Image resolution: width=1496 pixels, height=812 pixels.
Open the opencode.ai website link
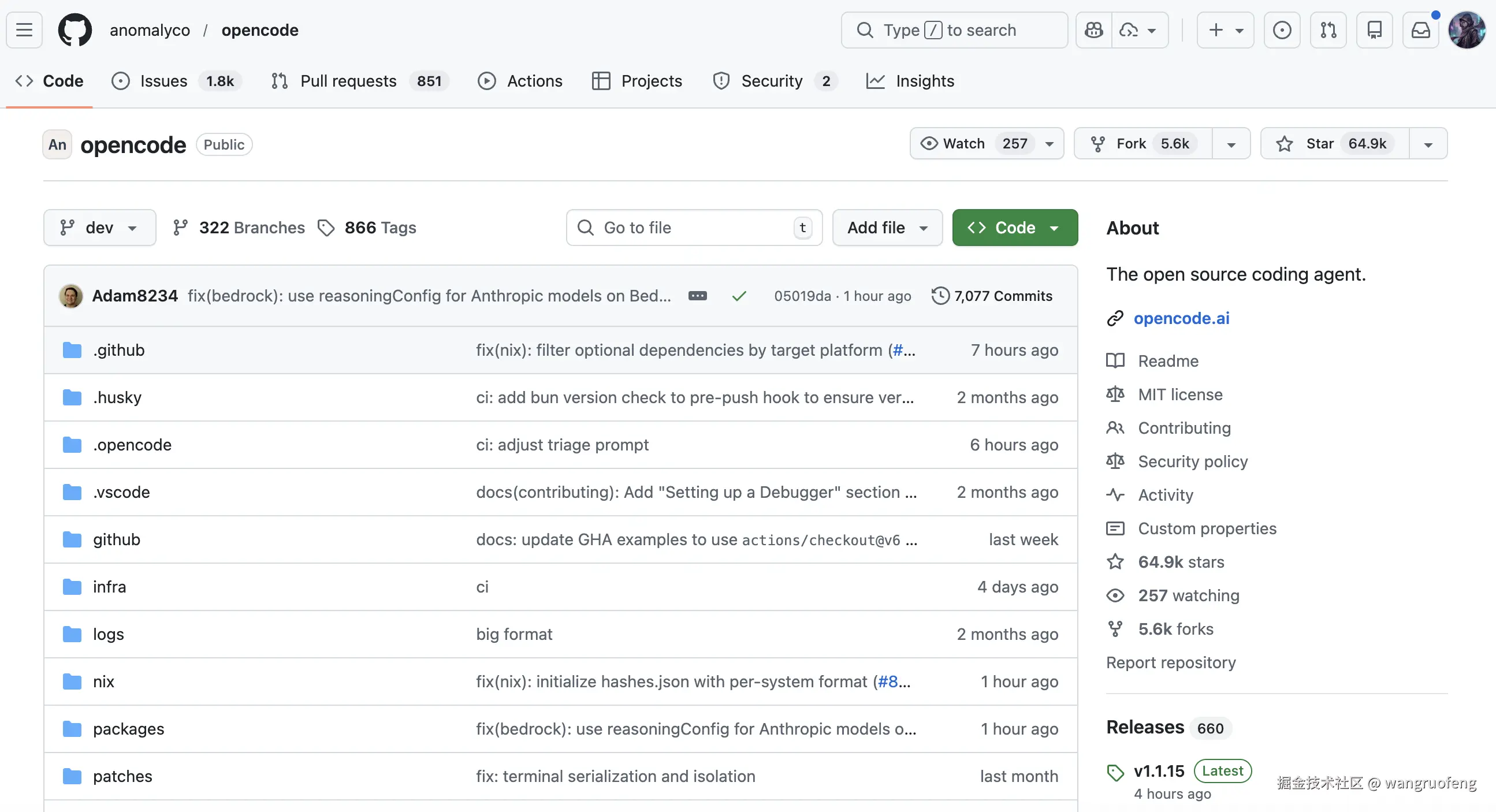pos(1181,318)
